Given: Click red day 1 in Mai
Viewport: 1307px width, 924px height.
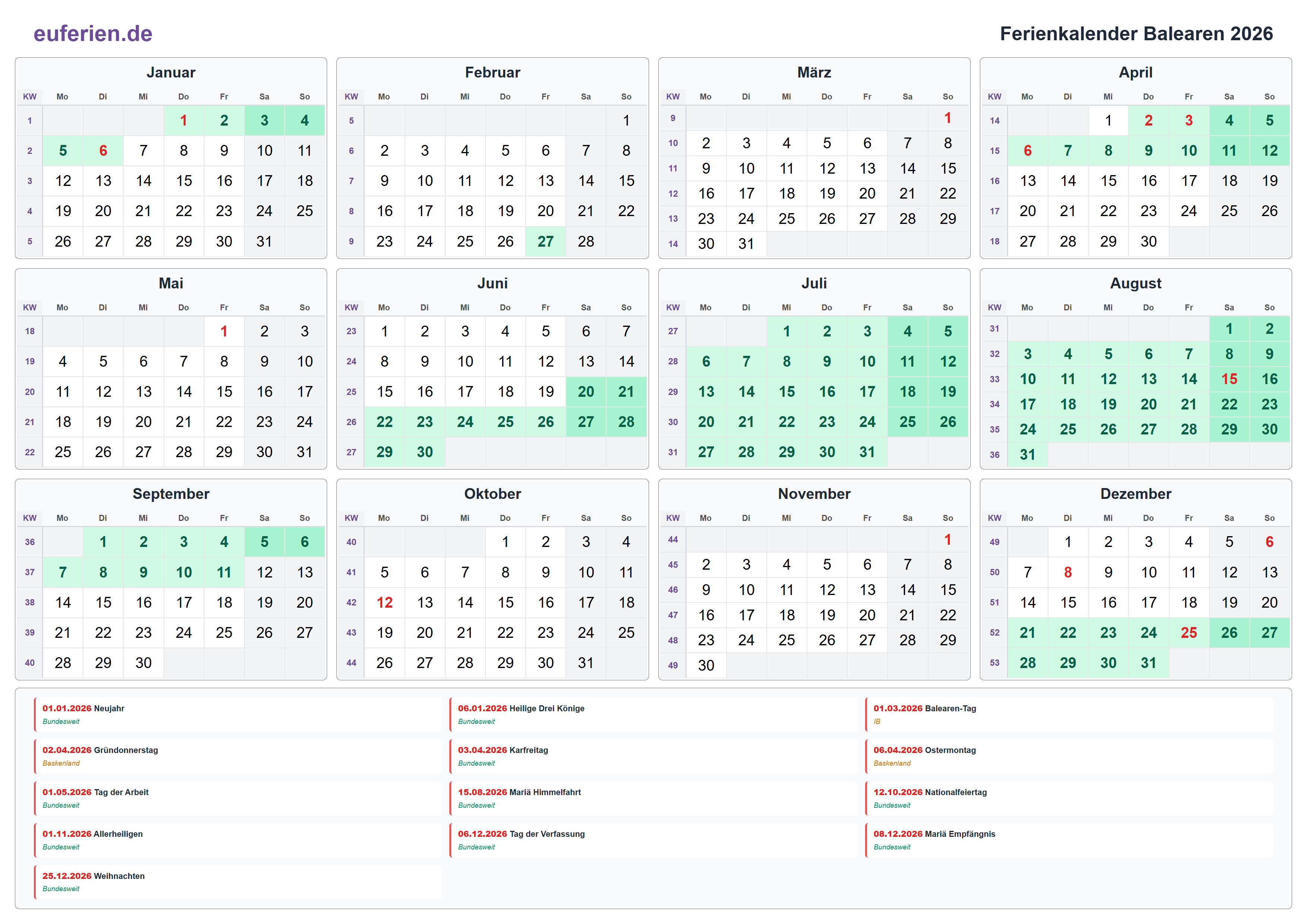Looking at the screenshot, I should 224,331.
